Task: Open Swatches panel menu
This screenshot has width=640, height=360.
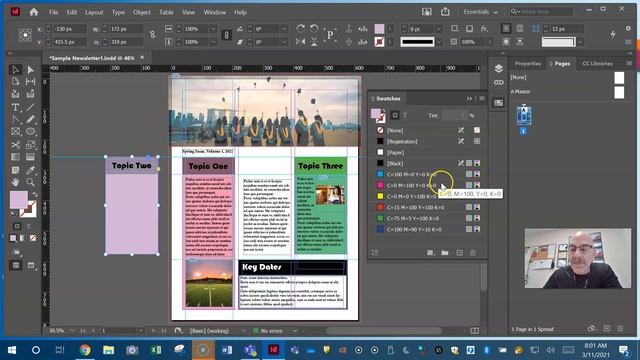Action: click(x=482, y=98)
